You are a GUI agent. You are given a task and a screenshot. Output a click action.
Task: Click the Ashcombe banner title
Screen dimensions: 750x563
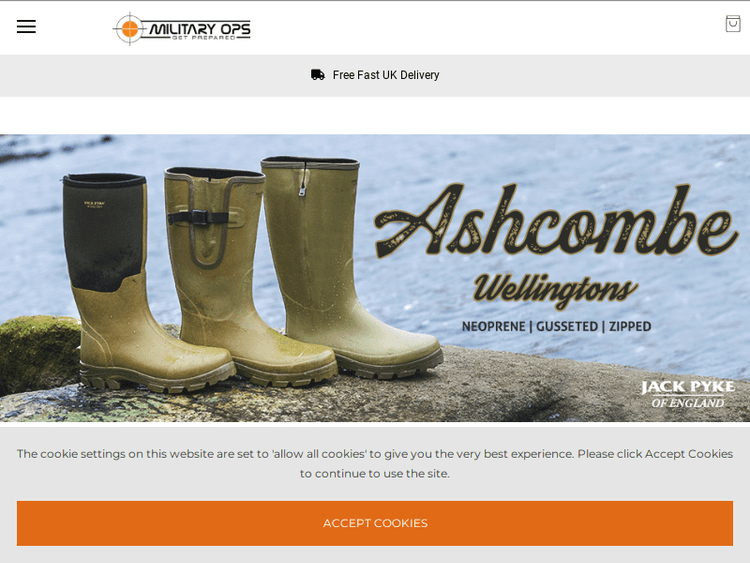coord(556,221)
